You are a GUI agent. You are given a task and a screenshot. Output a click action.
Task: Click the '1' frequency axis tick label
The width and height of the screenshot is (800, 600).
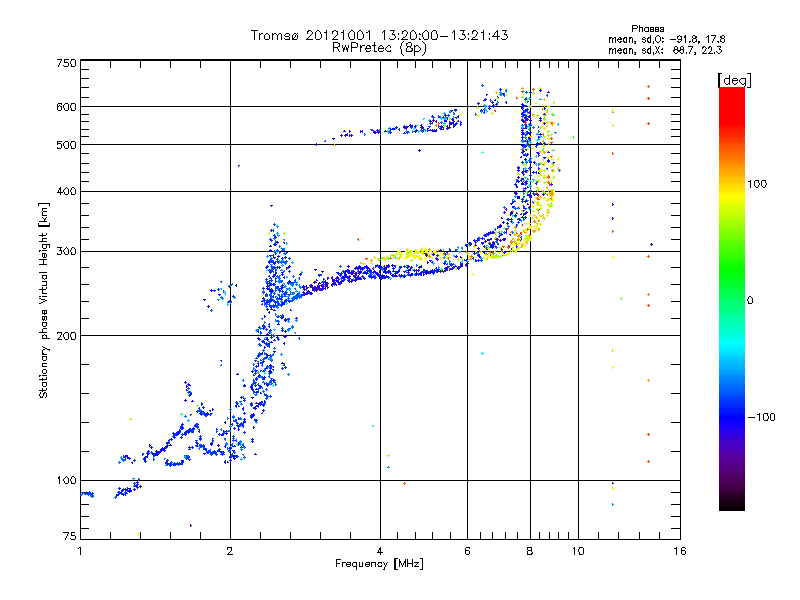pos(80,551)
